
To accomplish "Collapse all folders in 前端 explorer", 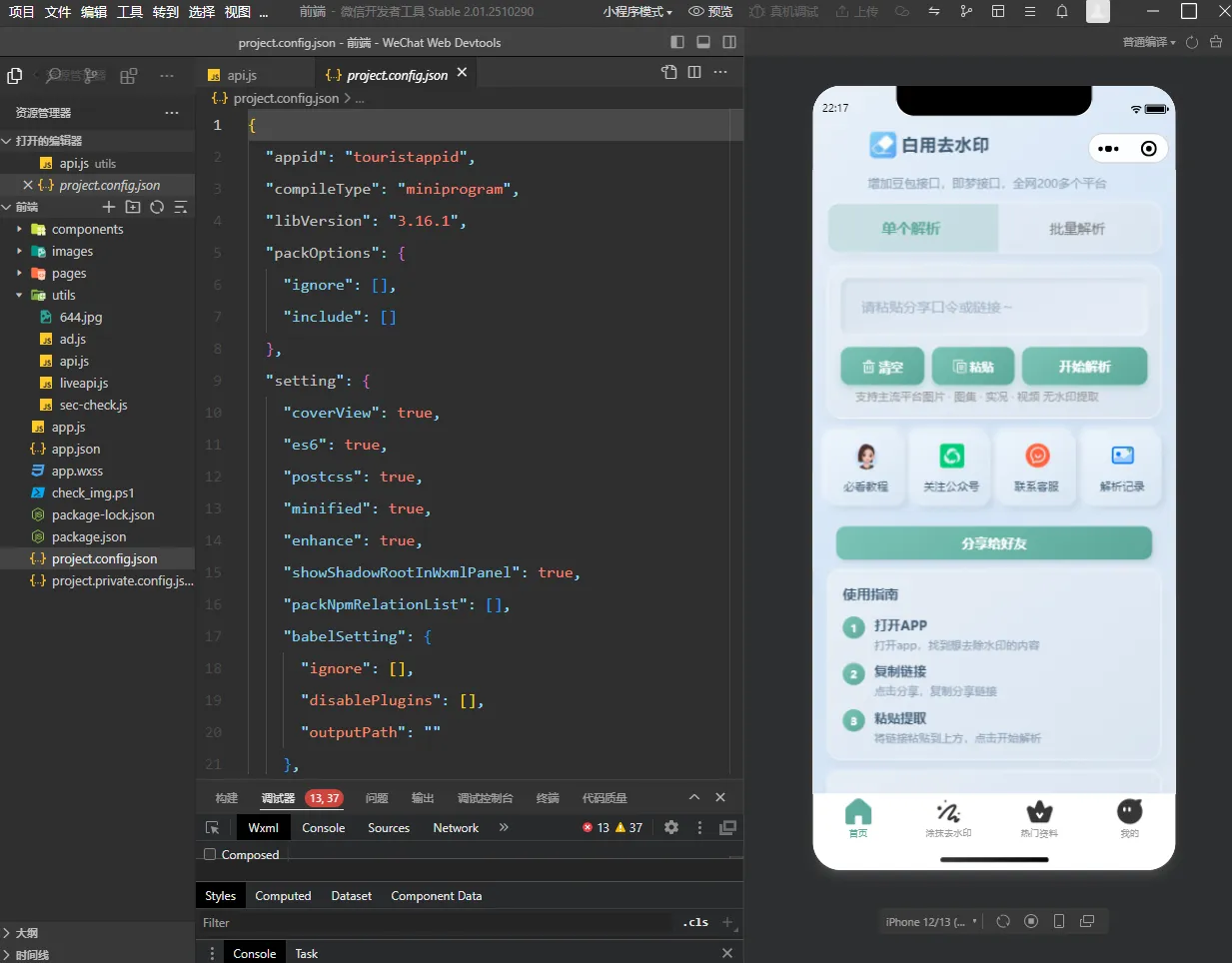I will coord(181,207).
